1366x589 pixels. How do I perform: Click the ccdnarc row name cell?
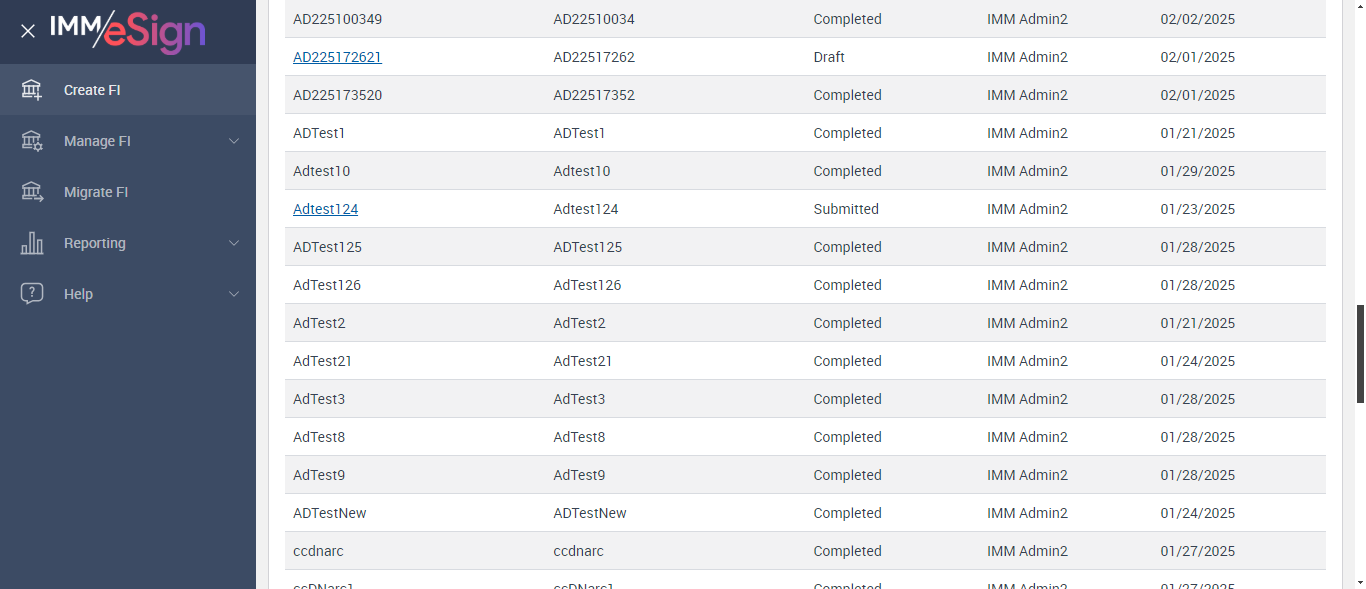pos(318,551)
